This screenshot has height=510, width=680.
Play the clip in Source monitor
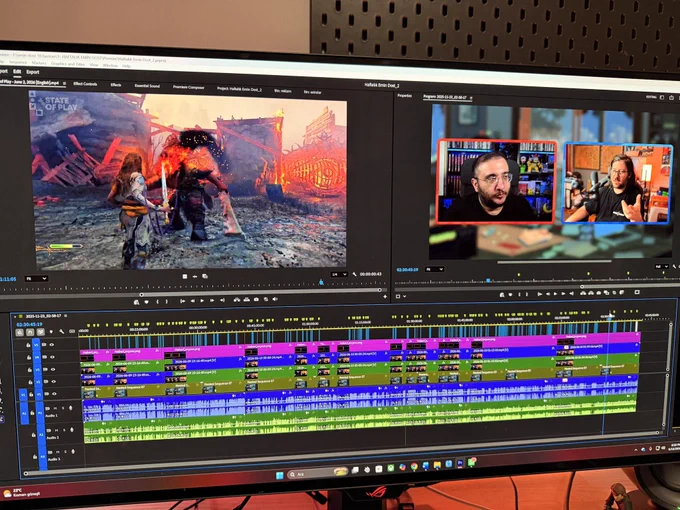point(202,300)
